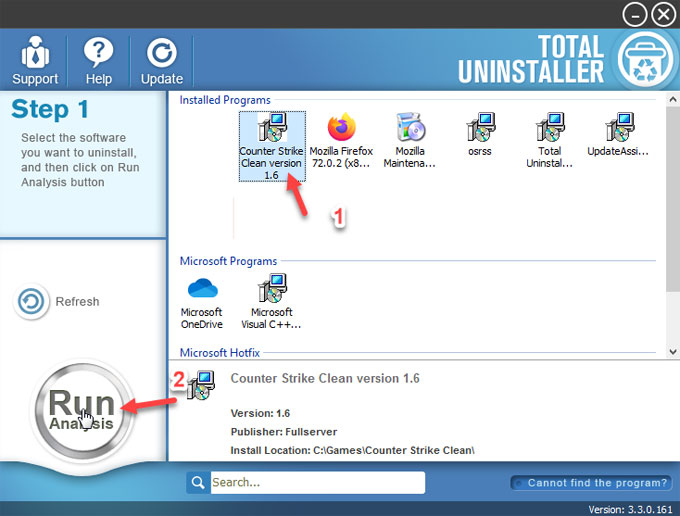The width and height of the screenshot is (680, 516).
Task: Click the Refresh button
Action: (x=57, y=301)
